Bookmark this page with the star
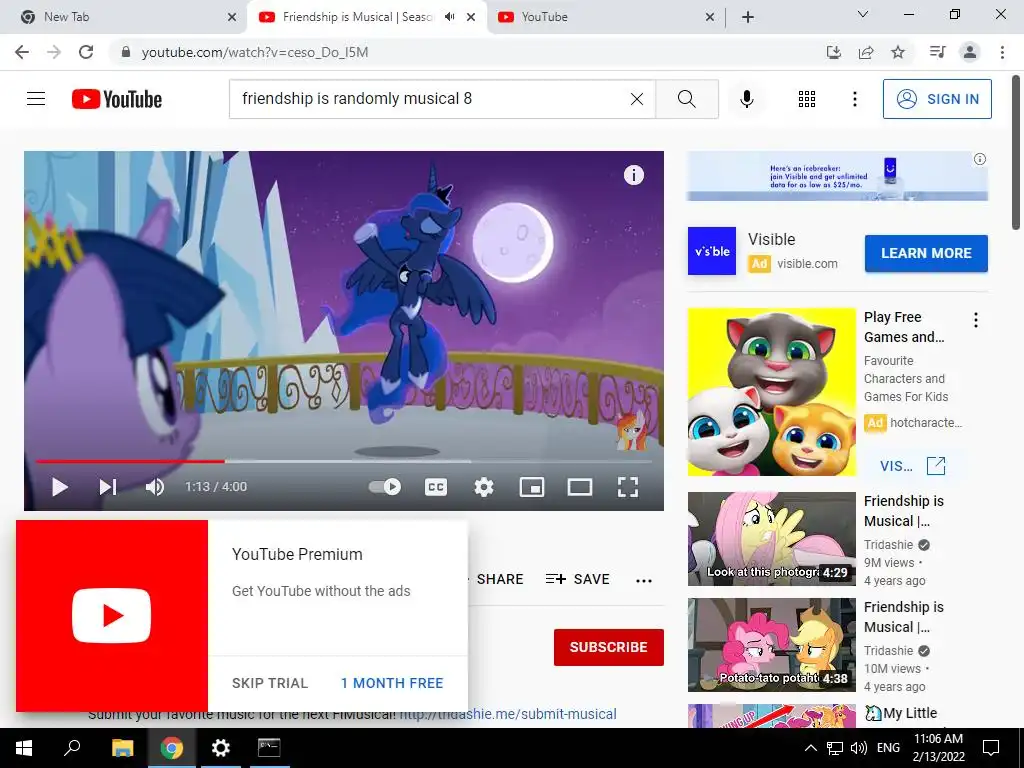Viewport: 1024px width, 768px height. (898, 52)
